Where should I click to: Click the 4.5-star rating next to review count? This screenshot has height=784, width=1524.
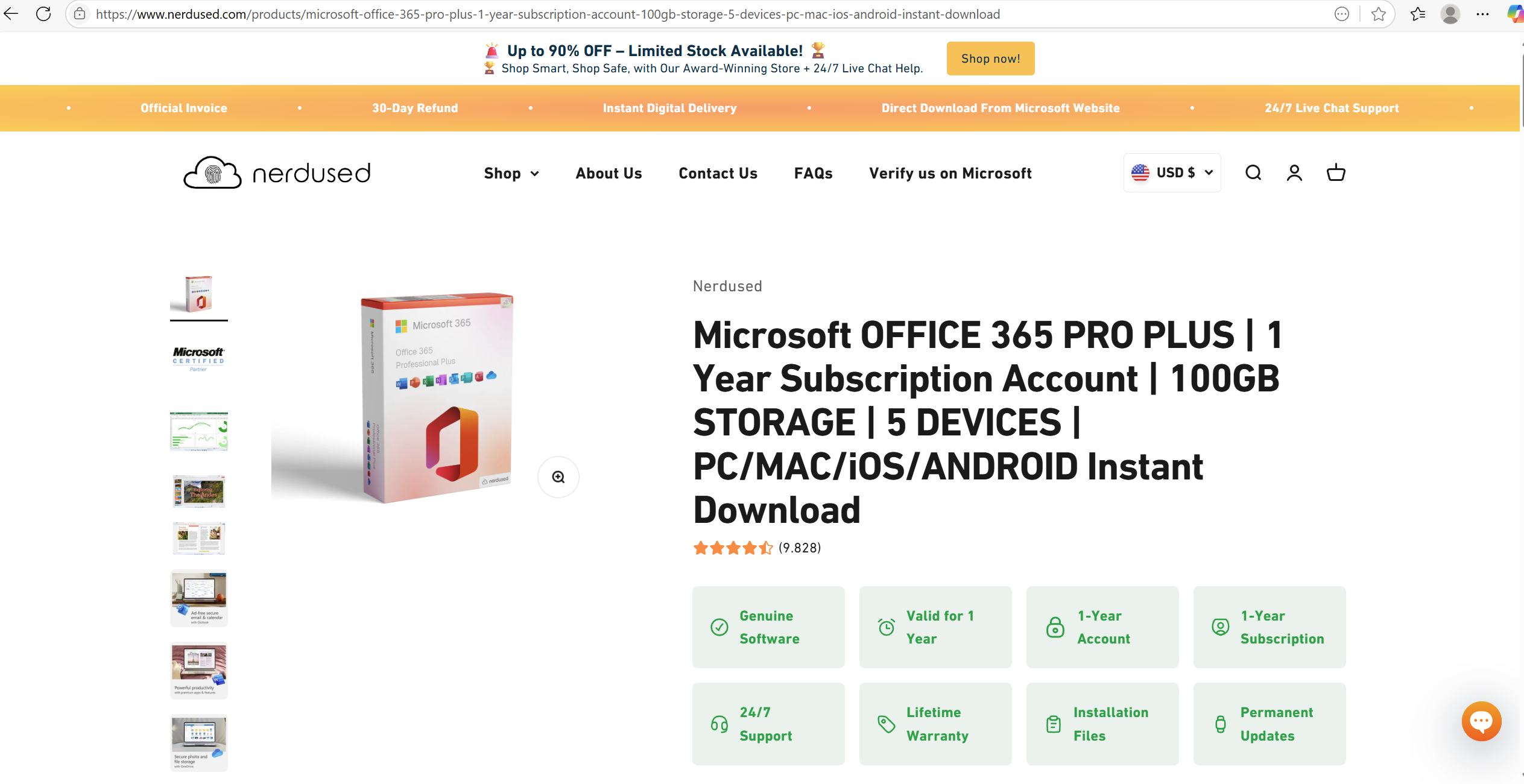(x=733, y=548)
